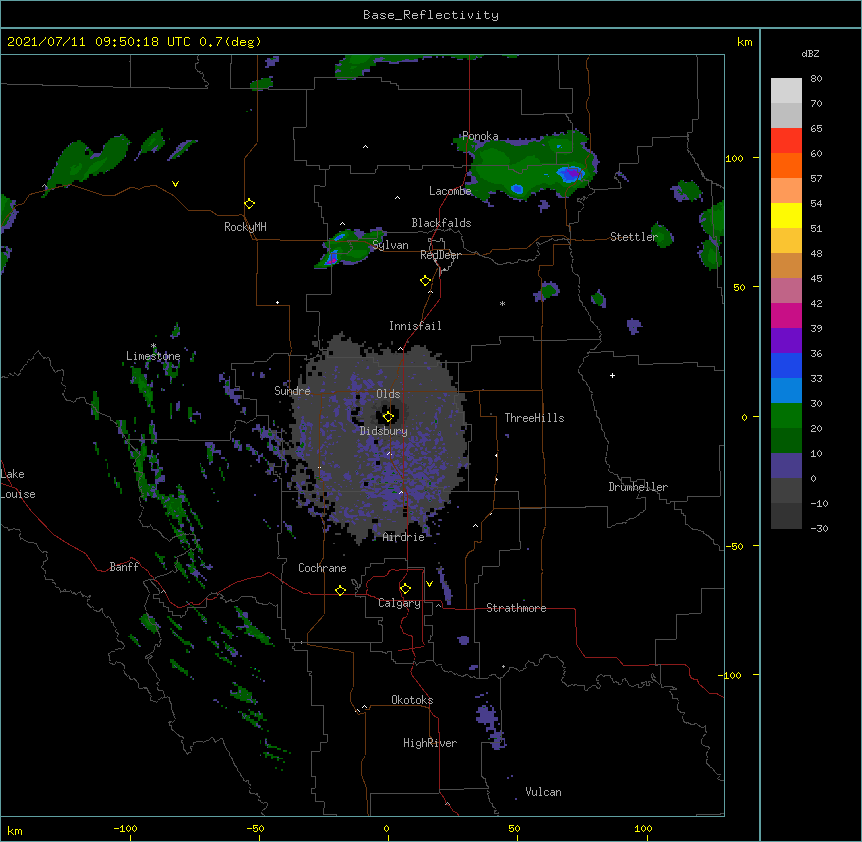Screen dimensions: 862x842
Task: Select the yellow V marker east of Calgary diamond
Action: pyautogui.click(x=429, y=584)
